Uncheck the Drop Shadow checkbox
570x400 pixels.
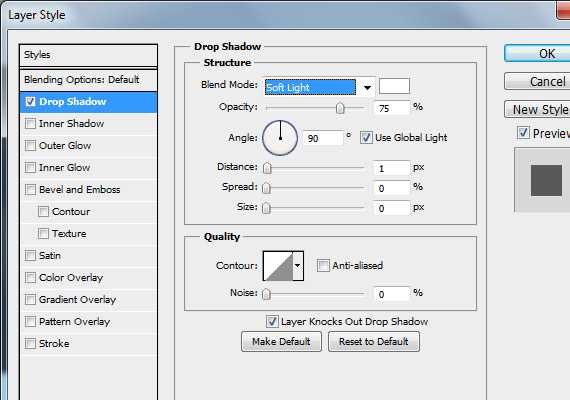[x=30, y=102]
